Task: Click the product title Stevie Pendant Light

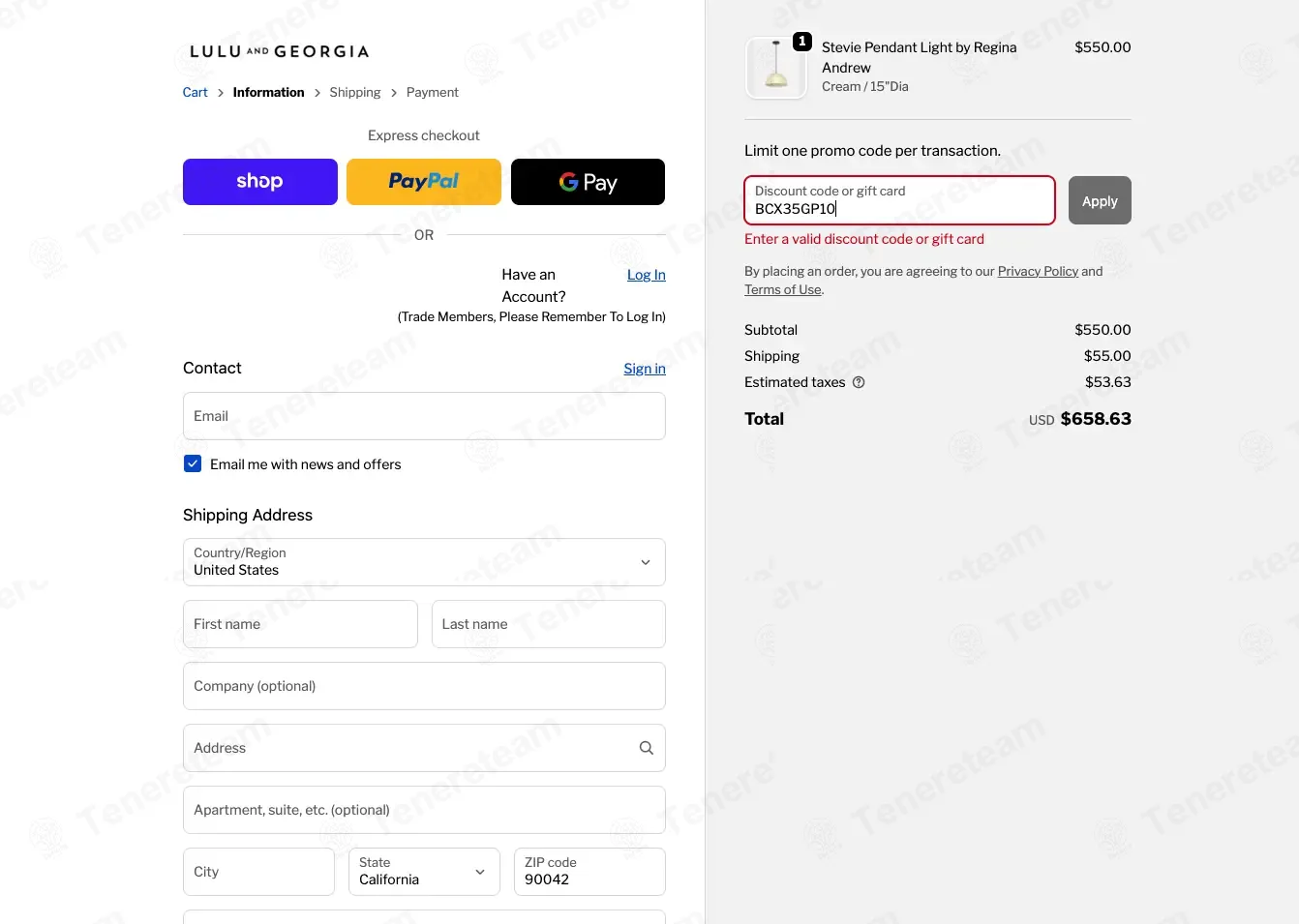Action: tap(920, 57)
